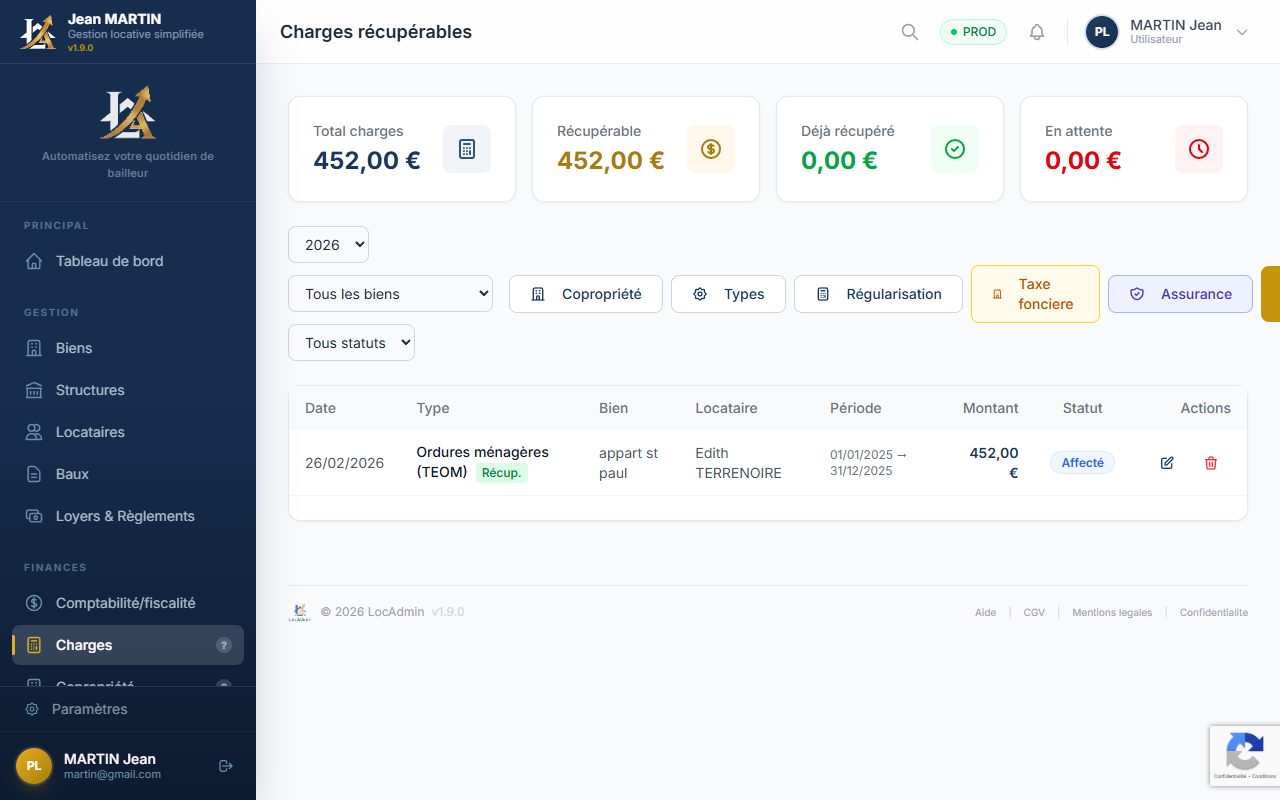Delete the TEOM charge with trash icon

[1210, 462]
